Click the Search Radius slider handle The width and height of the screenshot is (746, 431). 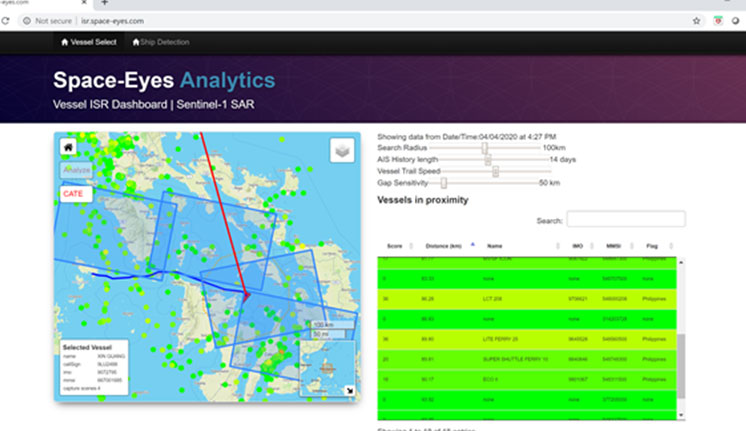click(486, 148)
